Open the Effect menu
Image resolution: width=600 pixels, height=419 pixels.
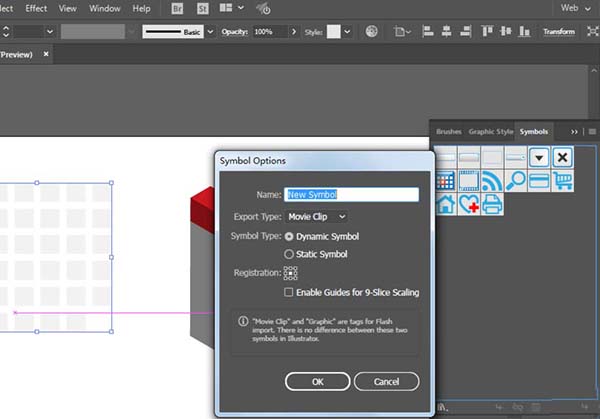click(x=36, y=8)
